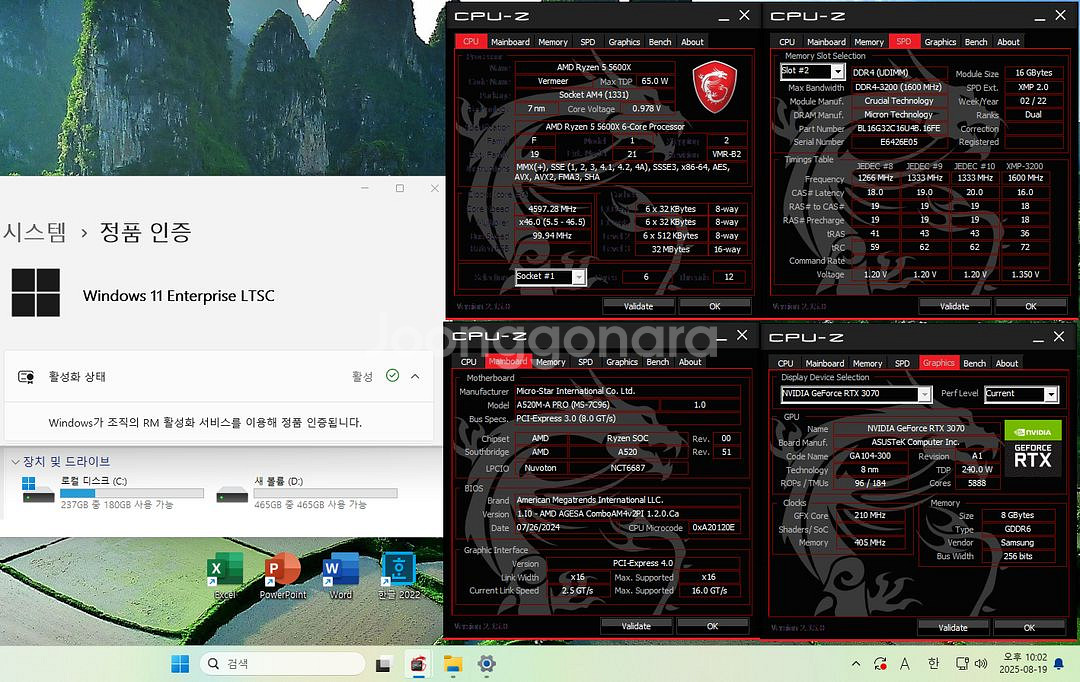Screen dimensions: 1080x682
Task: Click the MSI dragon logo in CPU-Z
Action: point(714,87)
